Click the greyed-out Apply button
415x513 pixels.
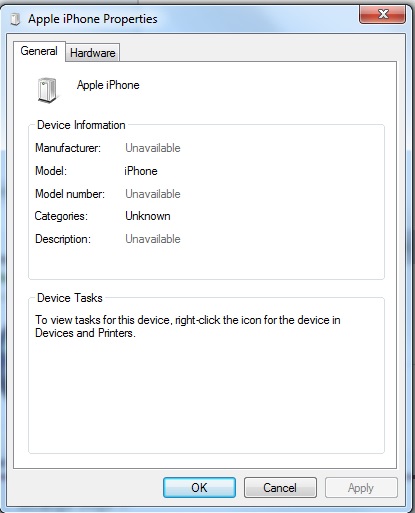tap(361, 488)
